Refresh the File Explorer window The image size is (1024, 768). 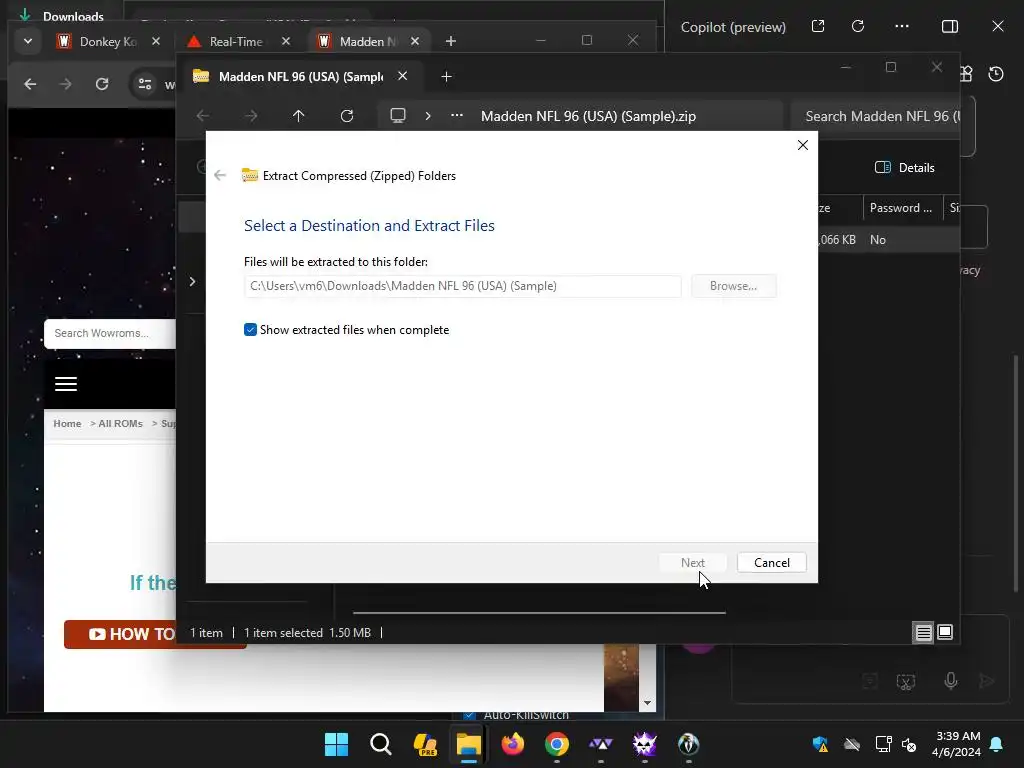[347, 116]
